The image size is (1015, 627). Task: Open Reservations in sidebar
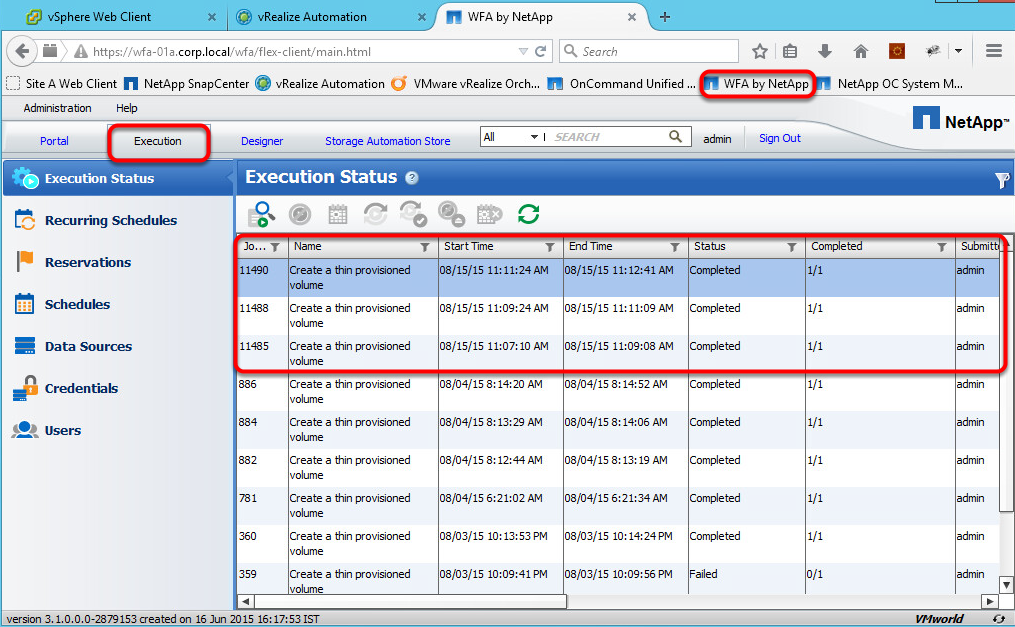coord(87,263)
